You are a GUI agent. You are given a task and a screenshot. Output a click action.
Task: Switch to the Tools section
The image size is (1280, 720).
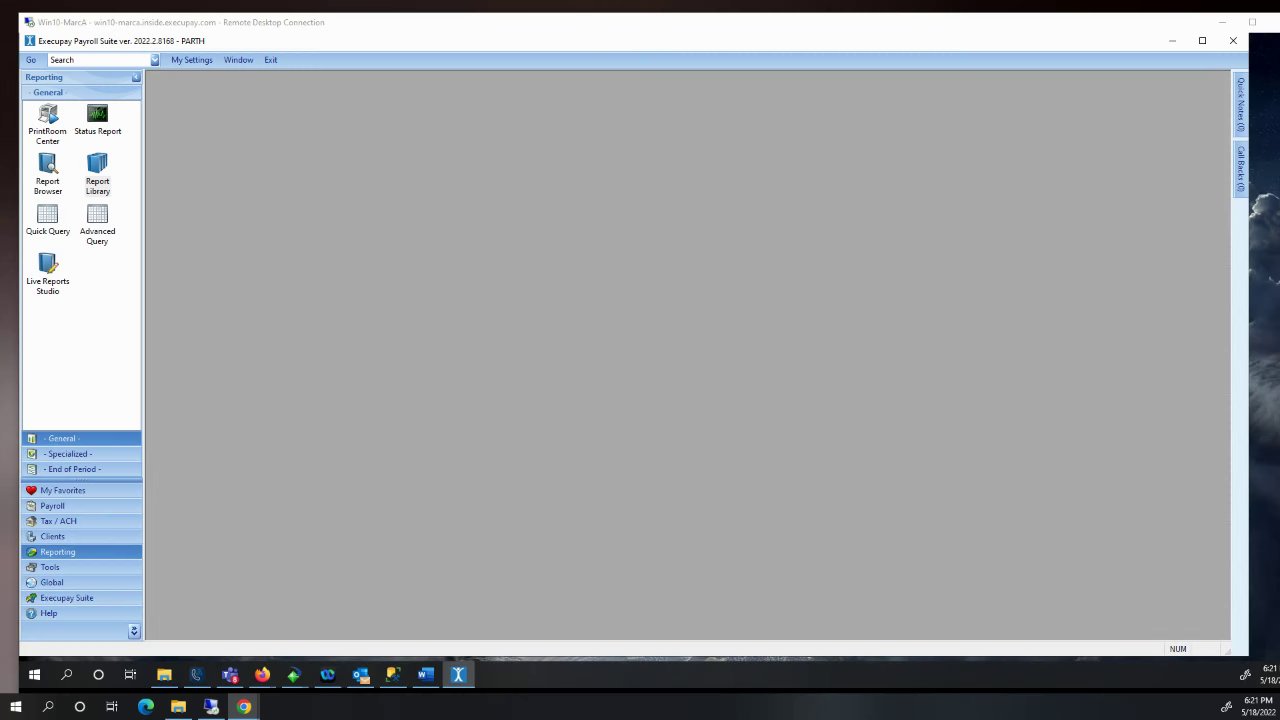(x=81, y=567)
